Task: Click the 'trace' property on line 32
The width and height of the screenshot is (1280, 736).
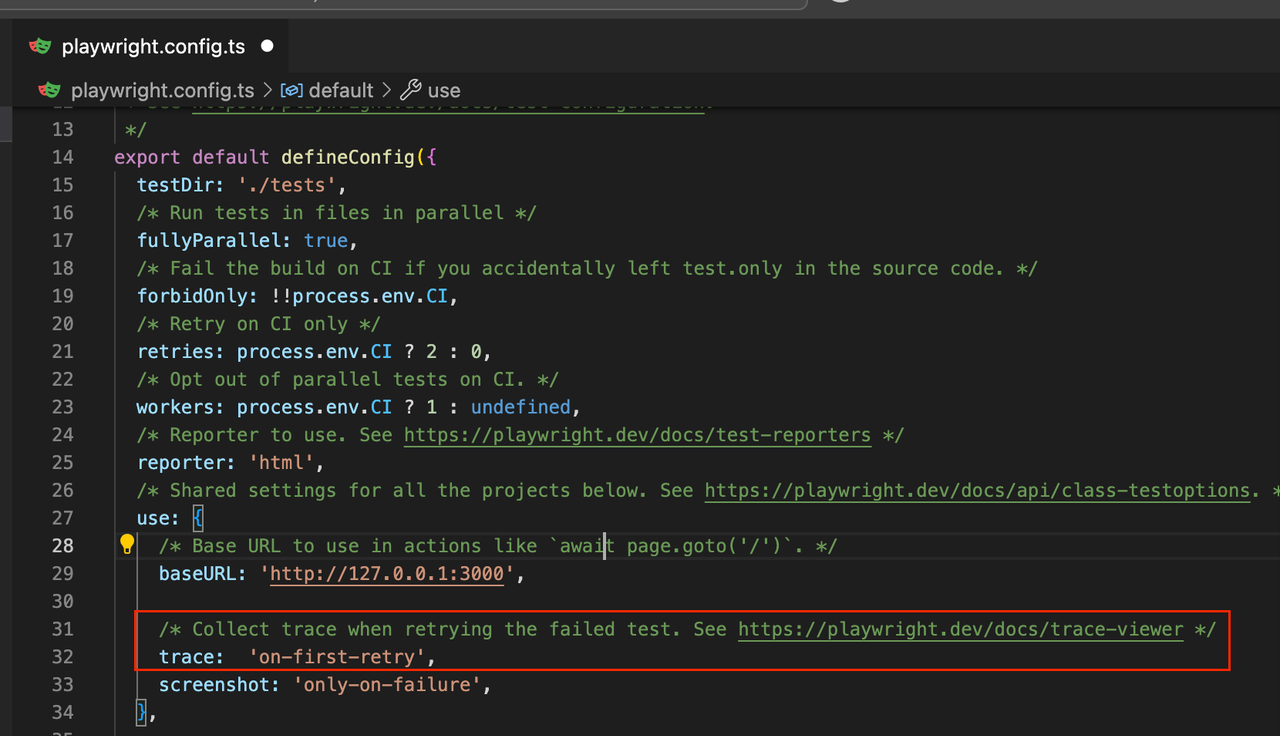Action: (x=187, y=657)
